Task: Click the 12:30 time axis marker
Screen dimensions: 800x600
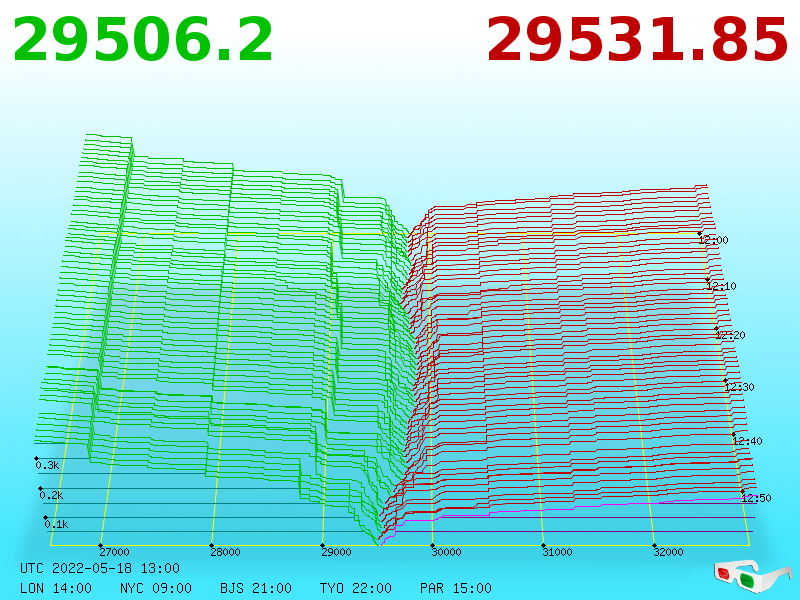Action: [x=739, y=387]
